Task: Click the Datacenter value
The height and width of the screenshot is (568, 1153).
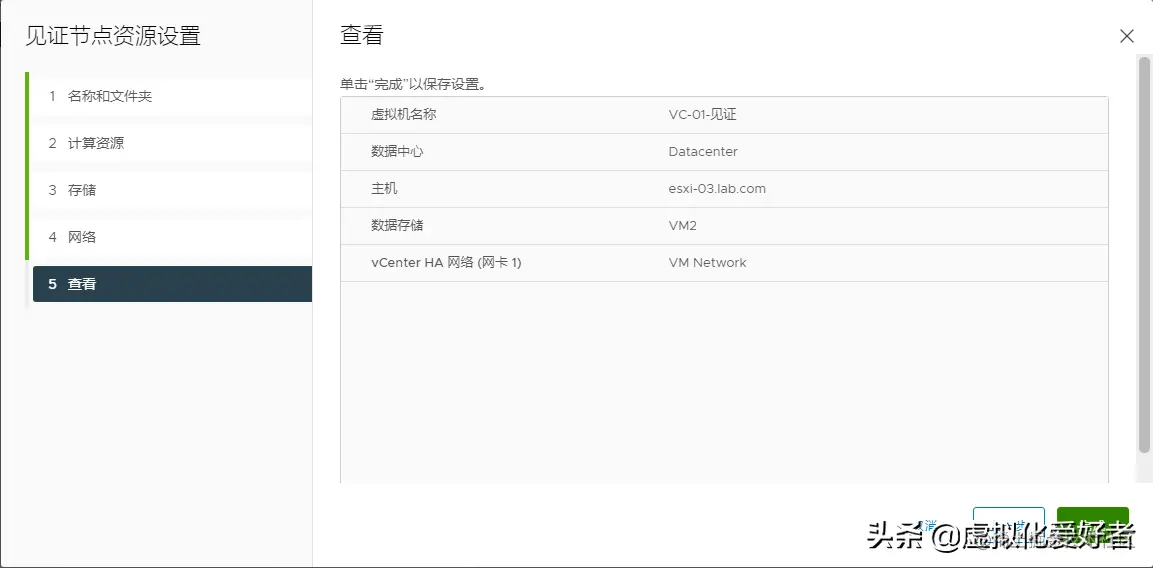Action: point(703,152)
